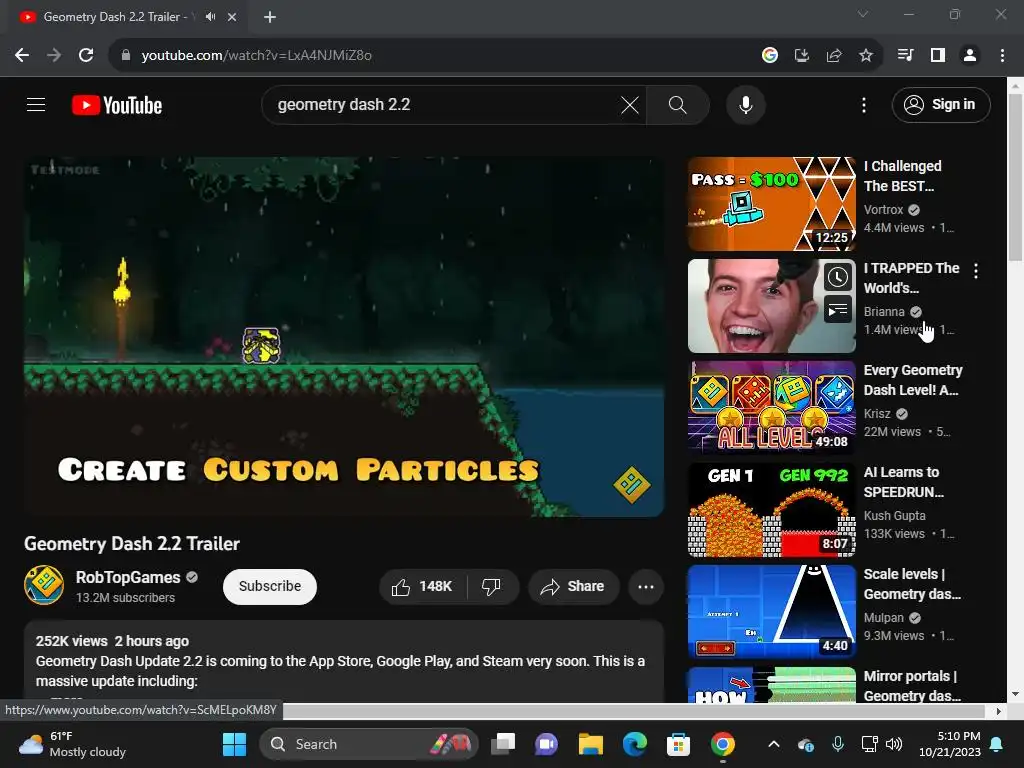
Task: Click the browser address bar URL
Action: pos(257,56)
